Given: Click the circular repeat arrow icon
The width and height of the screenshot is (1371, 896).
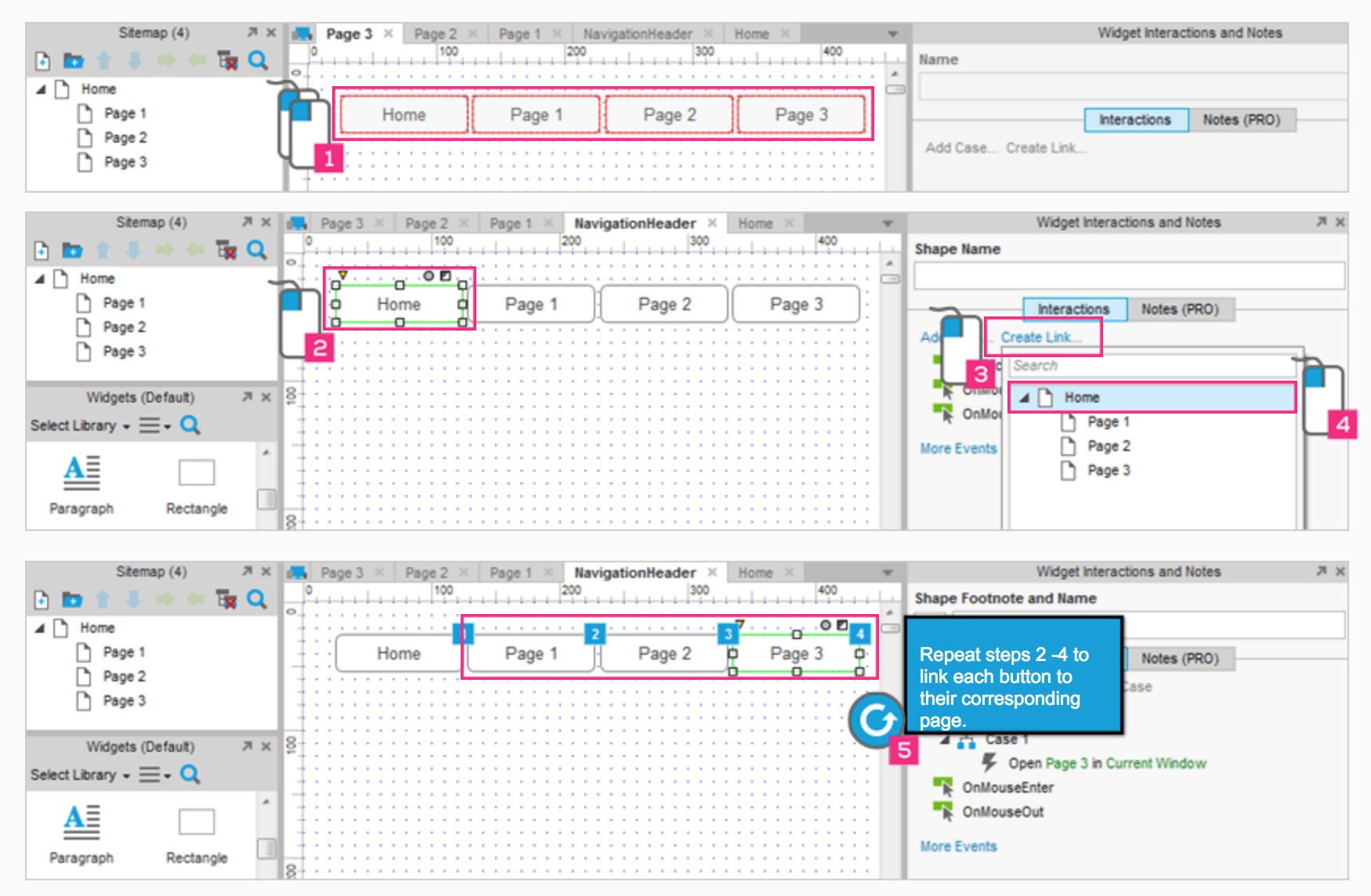Looking at the screenshot, I should 876,719.
